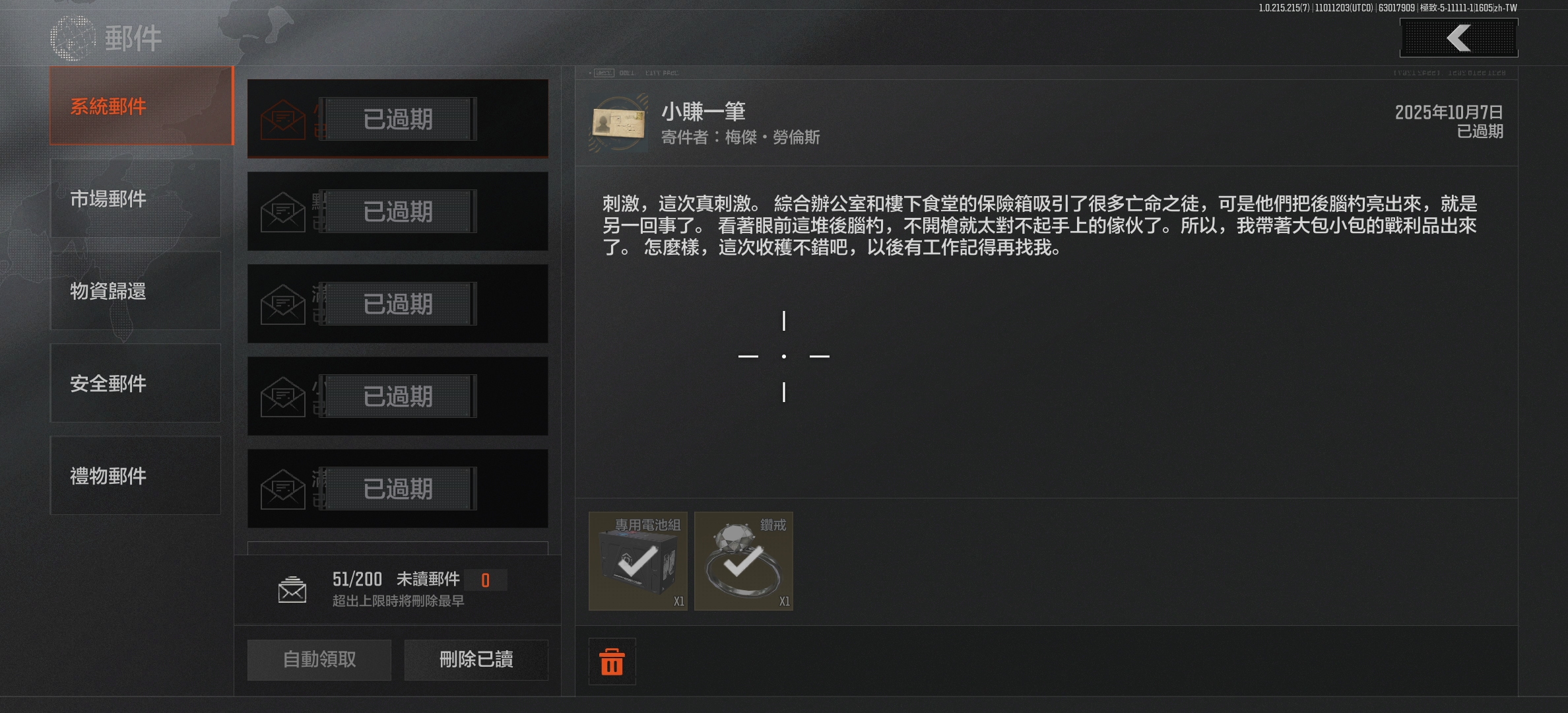Click the globe icon beside 郵件 title
Image resolution: width=1568 pixels, height=713 pixels.
click(x=73, y=38)
